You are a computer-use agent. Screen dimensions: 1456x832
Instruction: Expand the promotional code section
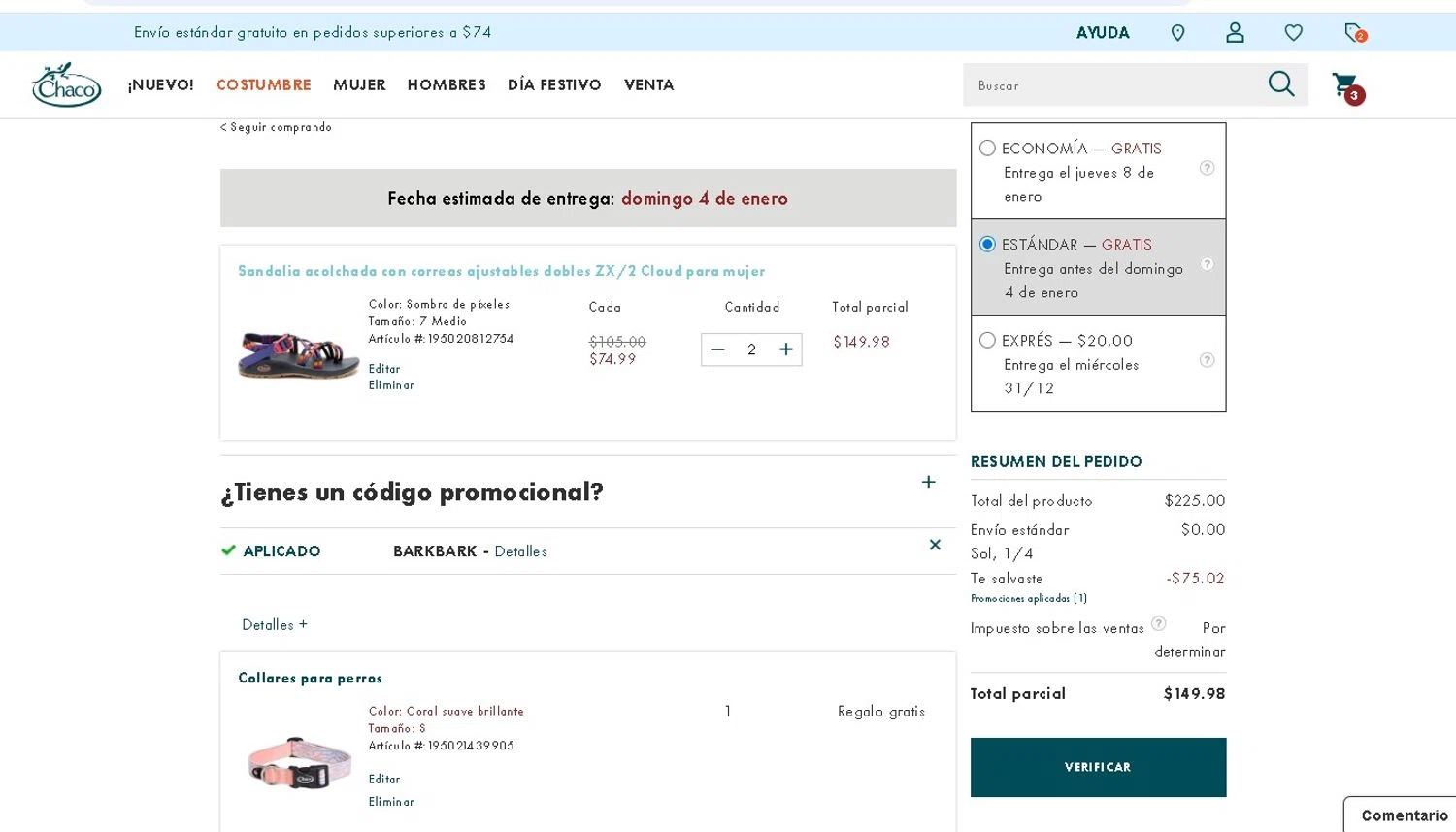(929, 483)
